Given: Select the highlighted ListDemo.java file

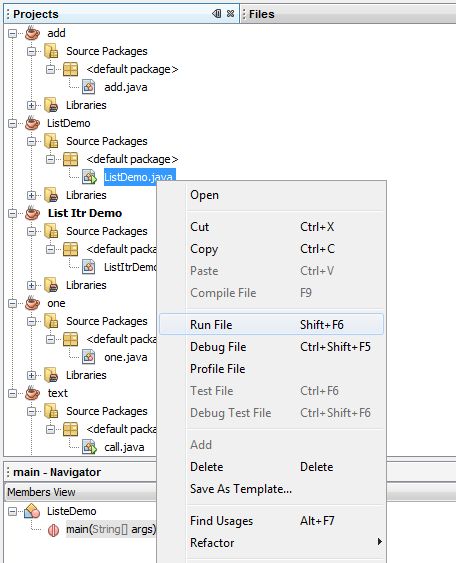Looking at the screenshot, I should (x=139, y=177).
